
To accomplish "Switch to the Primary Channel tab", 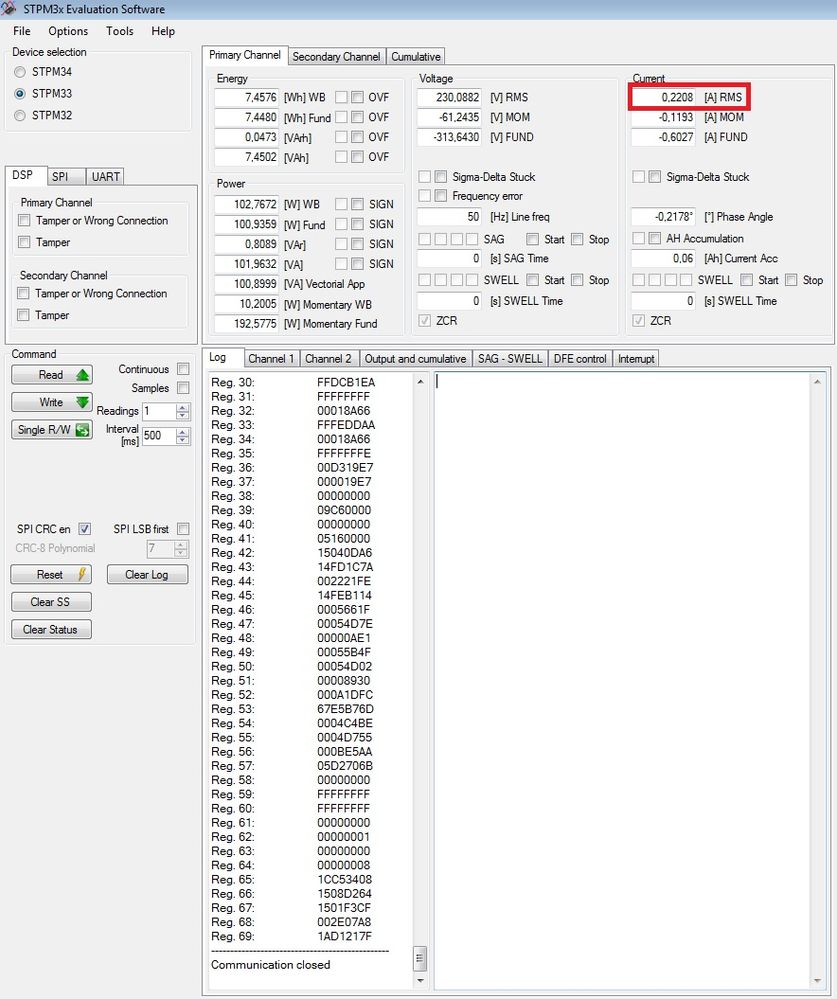I will (245, 55).
